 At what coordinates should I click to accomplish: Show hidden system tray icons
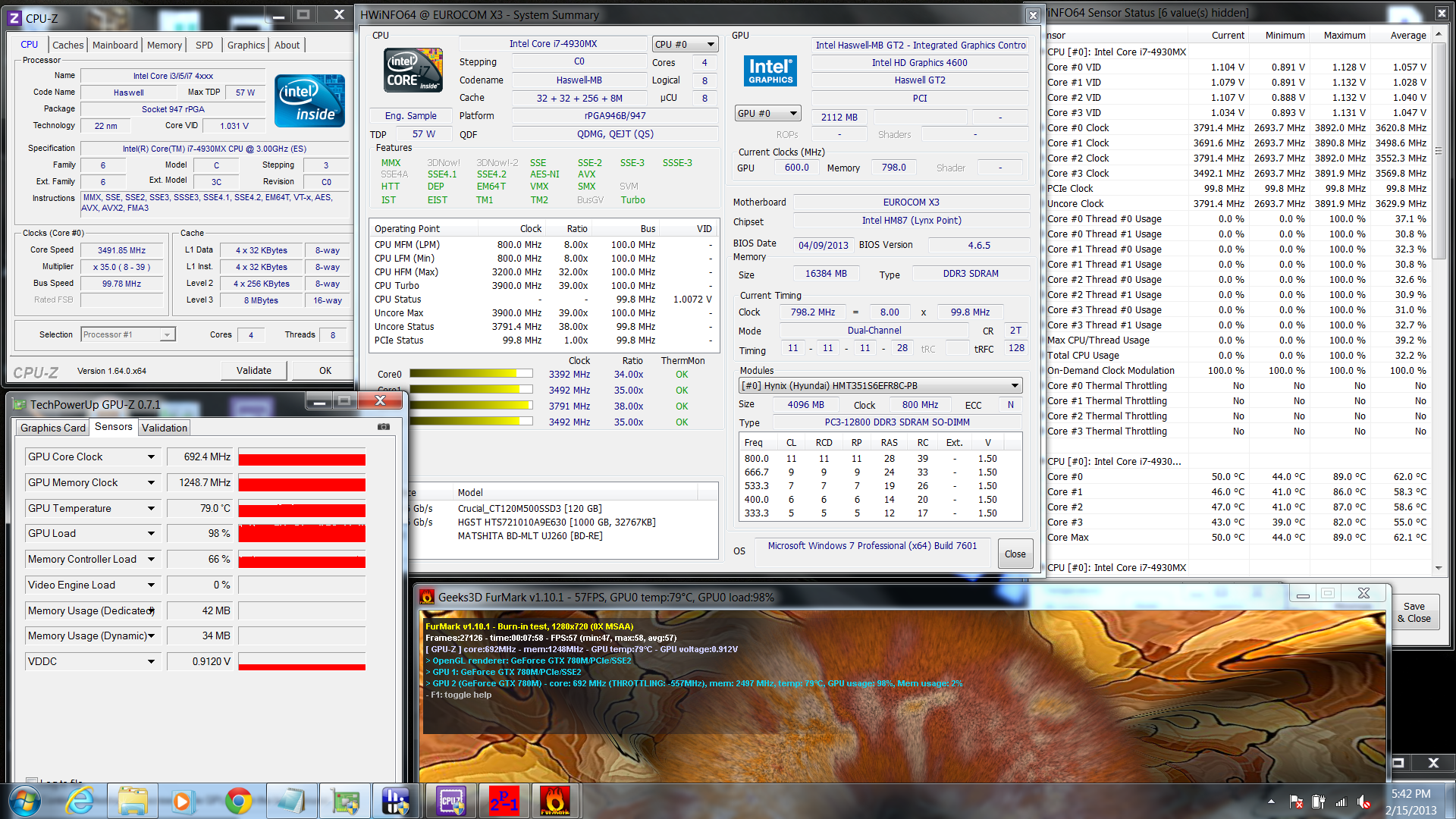1271,801
